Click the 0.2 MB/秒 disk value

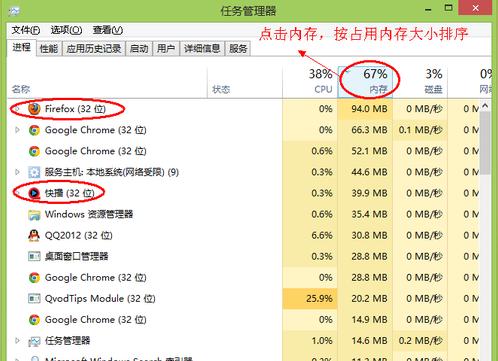[x=420, y=341]
